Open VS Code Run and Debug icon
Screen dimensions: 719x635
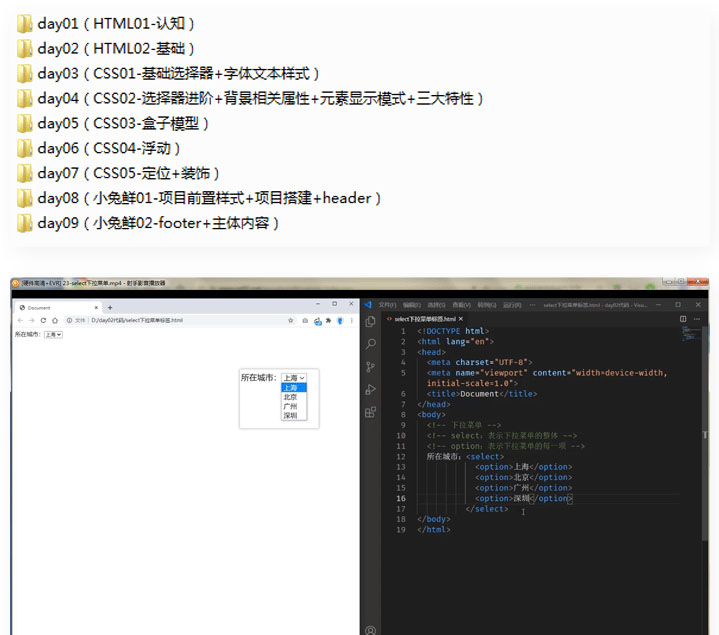[371, 389]
